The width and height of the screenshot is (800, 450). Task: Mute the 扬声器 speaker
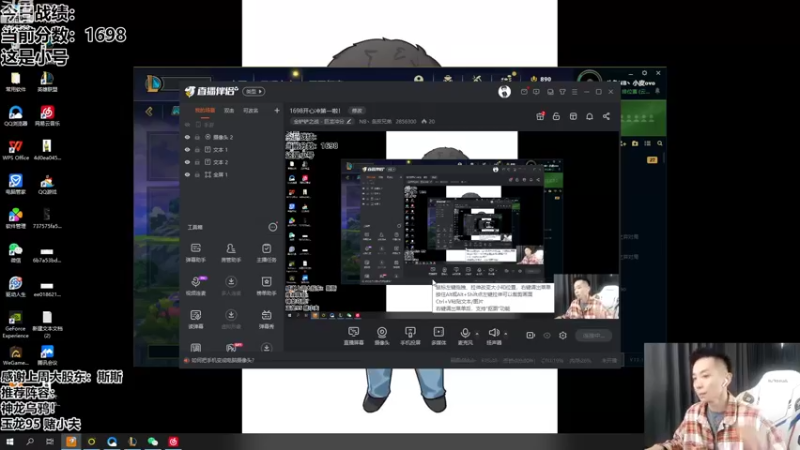(x=493, y=336)
